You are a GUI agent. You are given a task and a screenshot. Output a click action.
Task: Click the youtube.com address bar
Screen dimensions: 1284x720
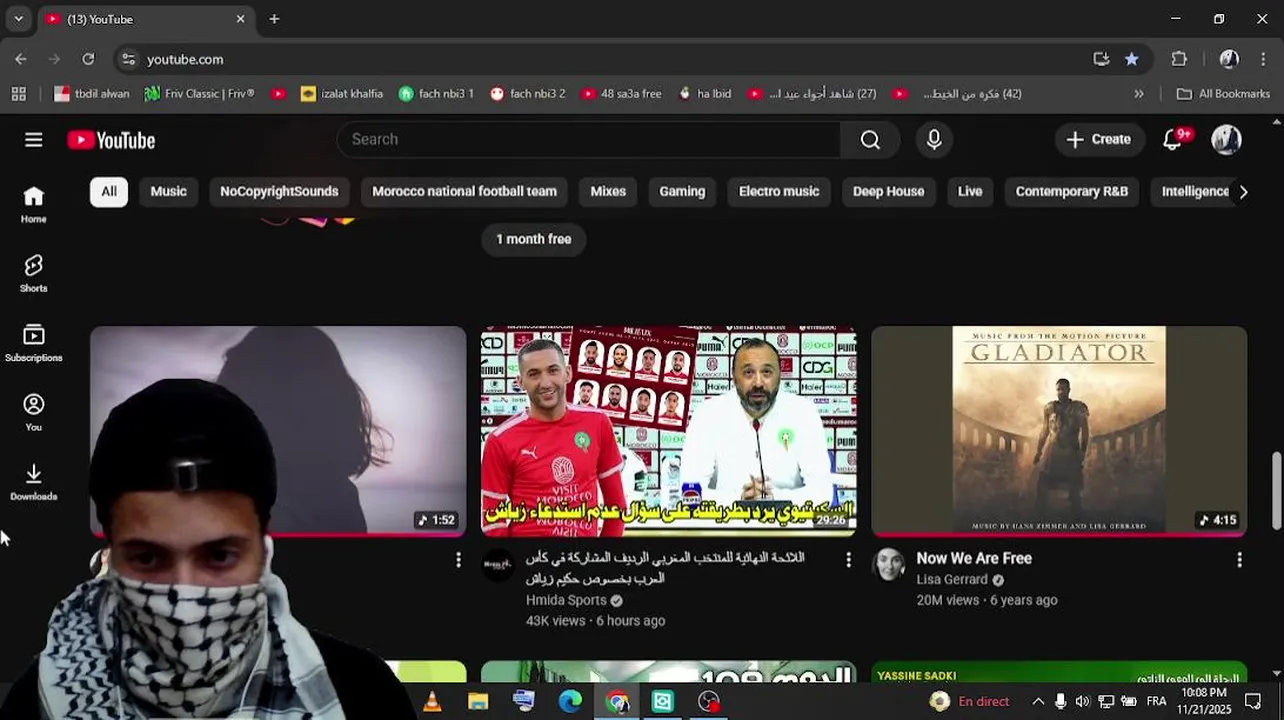point(600,59)
